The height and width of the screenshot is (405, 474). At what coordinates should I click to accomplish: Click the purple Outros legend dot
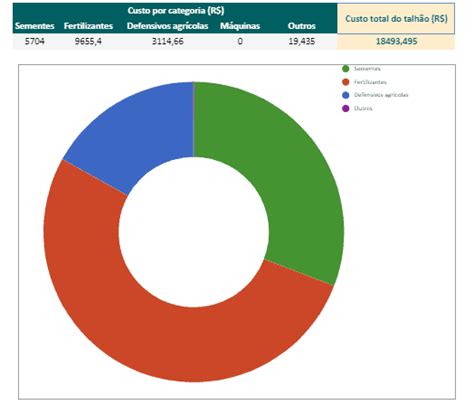coord(346,108)
